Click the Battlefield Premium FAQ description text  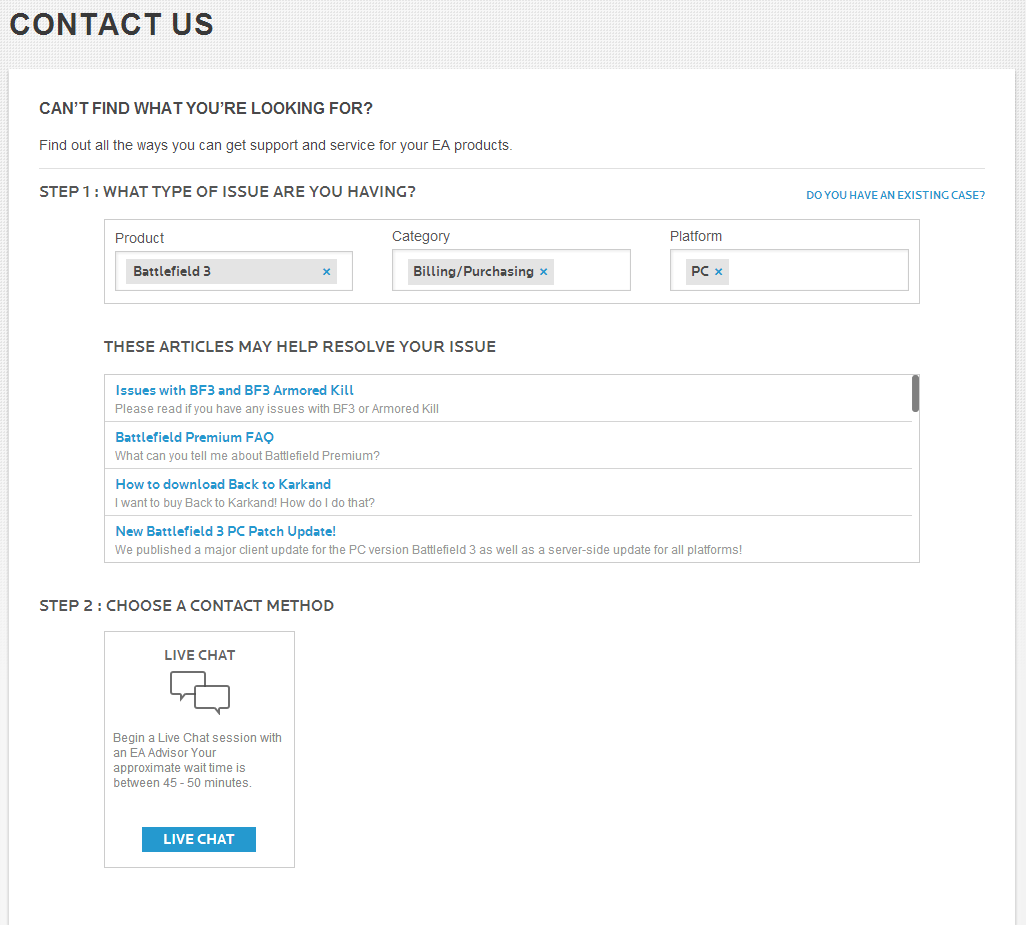tap(247, 456)
